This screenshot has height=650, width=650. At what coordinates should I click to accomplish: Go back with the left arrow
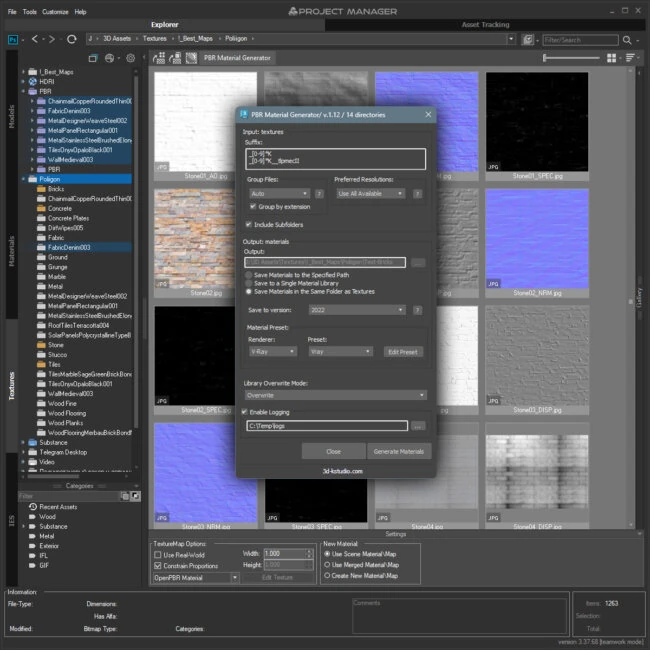(x=35, y=39)
